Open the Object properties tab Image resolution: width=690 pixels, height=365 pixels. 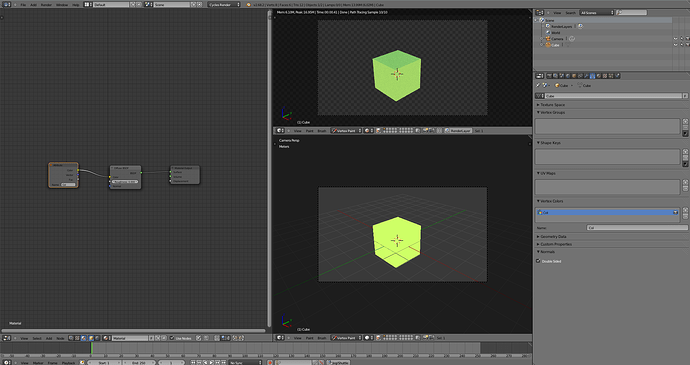(x=574, y=76)
